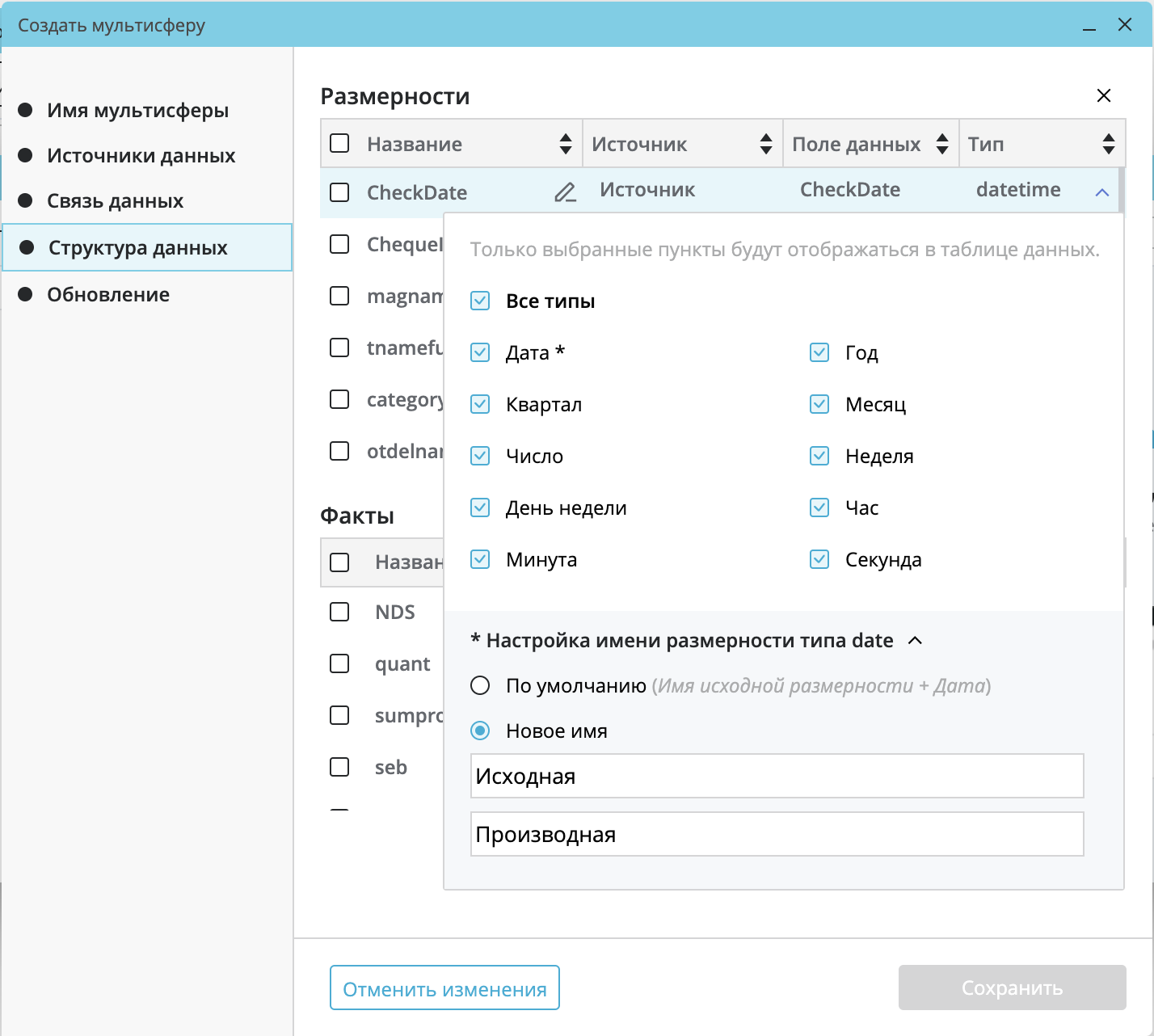Uncheck the Все типы checkbox
The width and height of the screenshot is (1154, 1036).
pos(480,301)
